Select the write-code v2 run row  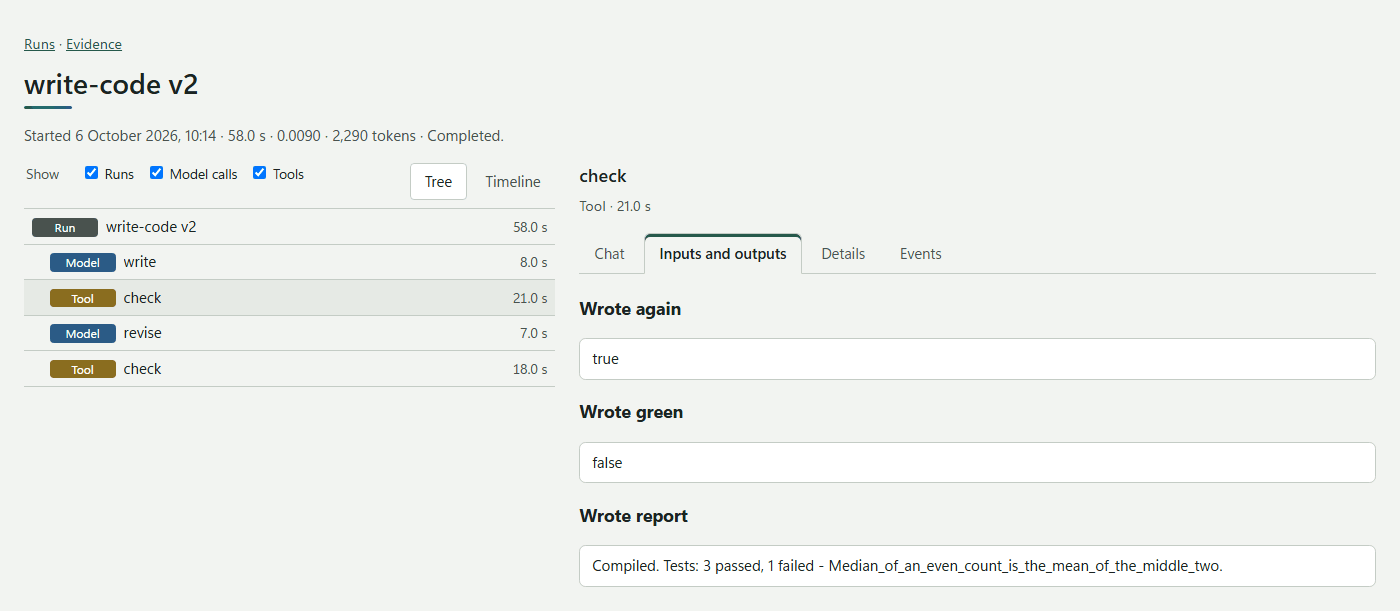pos(289,227)
